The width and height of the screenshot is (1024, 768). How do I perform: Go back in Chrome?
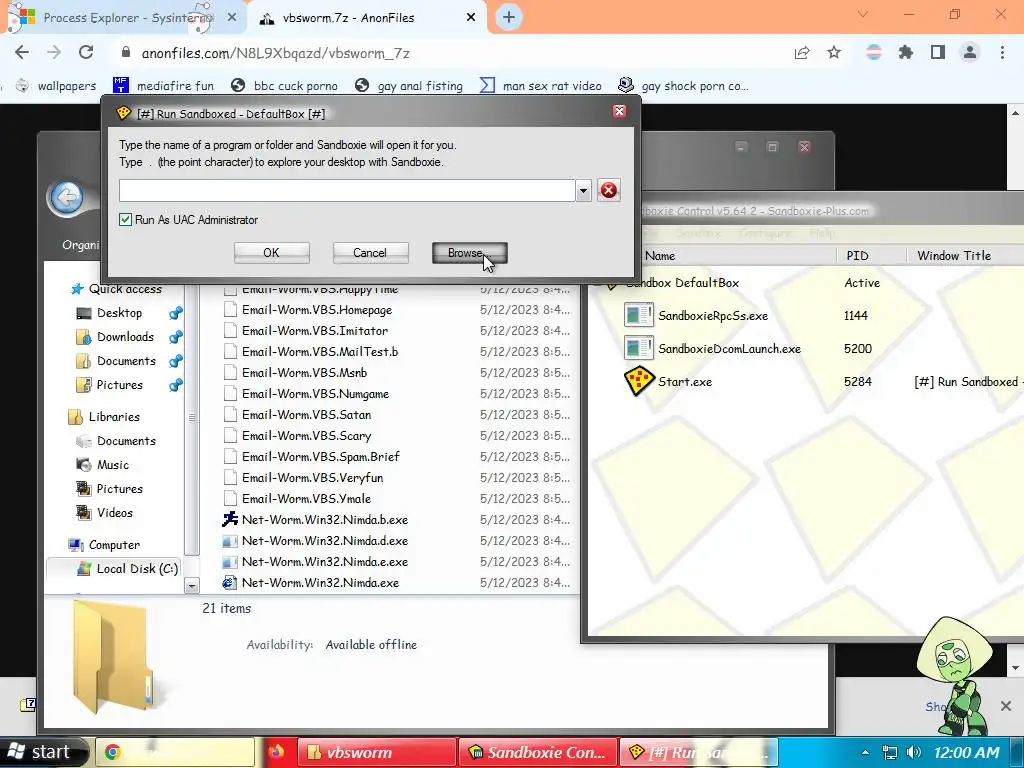click(x=22, y=53)
